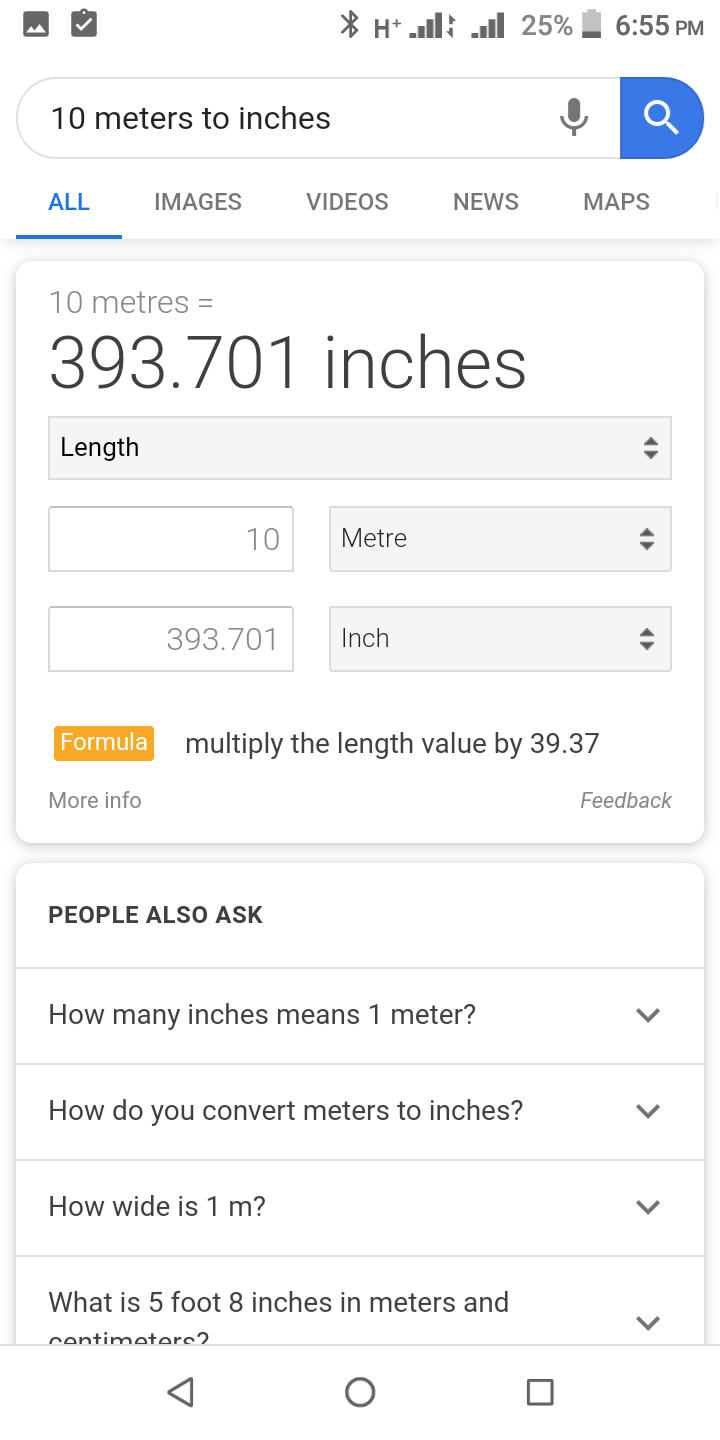Click the Feedback link
The height and width of the screenshot is (1440, 720).
pos(626,800)
